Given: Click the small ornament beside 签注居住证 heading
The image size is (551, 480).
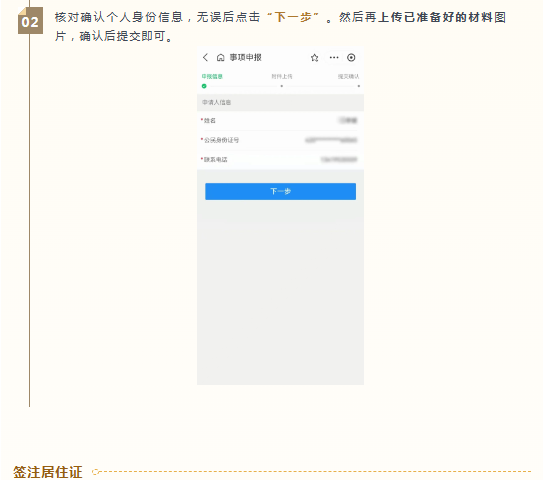Looking at the screenshot, I should pos(96,472).
